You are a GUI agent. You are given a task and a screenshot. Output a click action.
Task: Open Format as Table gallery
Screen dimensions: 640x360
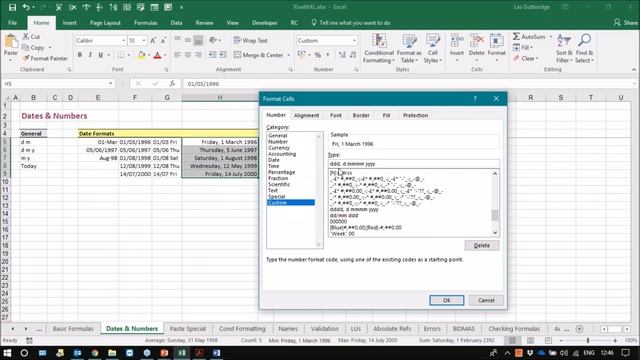pyautogui.click(x=409, y=49)
